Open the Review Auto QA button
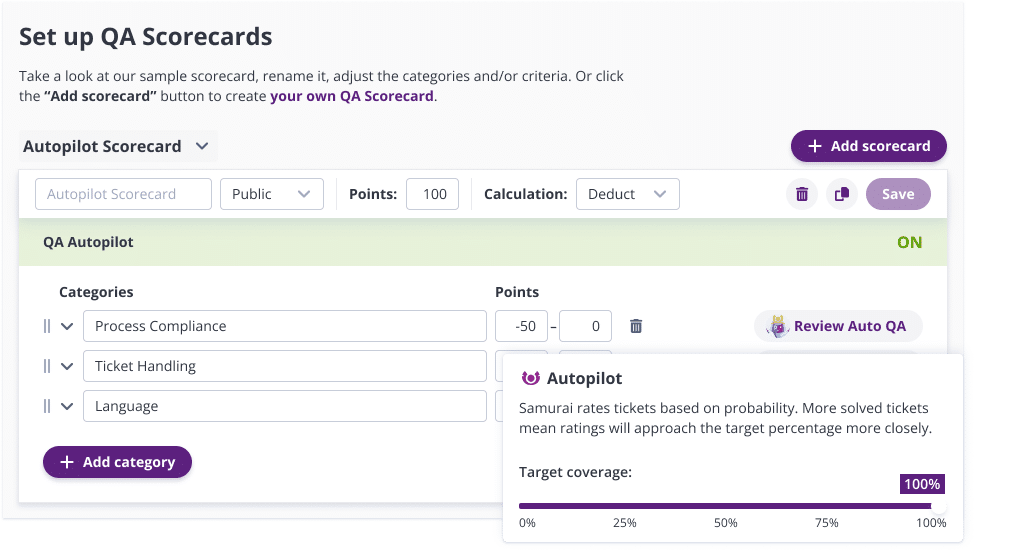Screen dimensions: 1024x550 pyautogui.click(x=837, y=326)
